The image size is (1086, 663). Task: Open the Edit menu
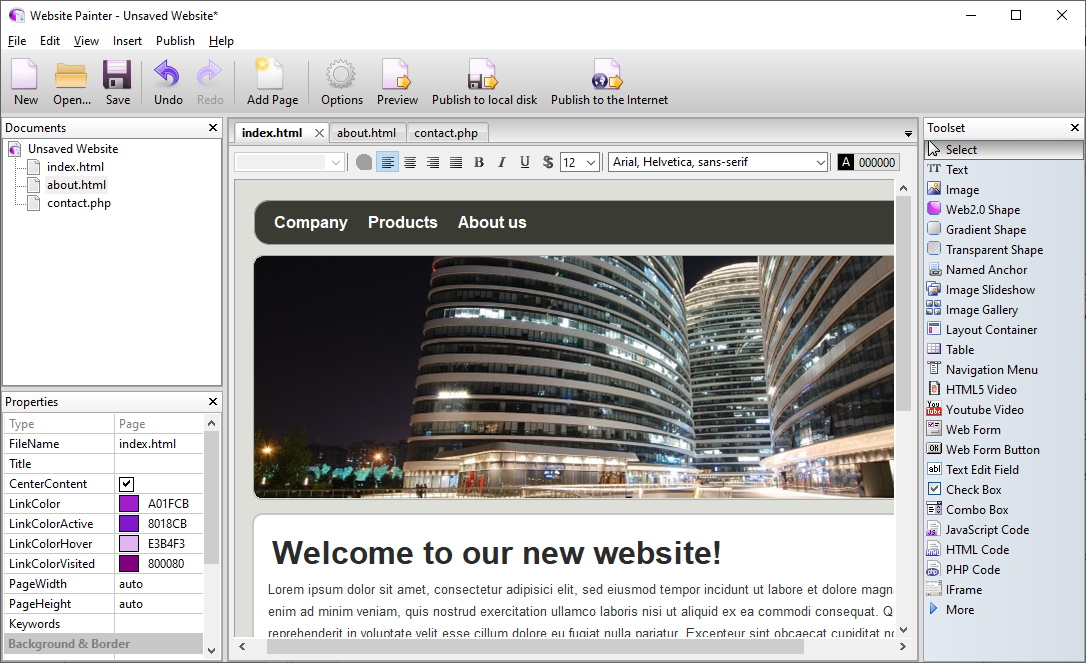tap(50, 41)
